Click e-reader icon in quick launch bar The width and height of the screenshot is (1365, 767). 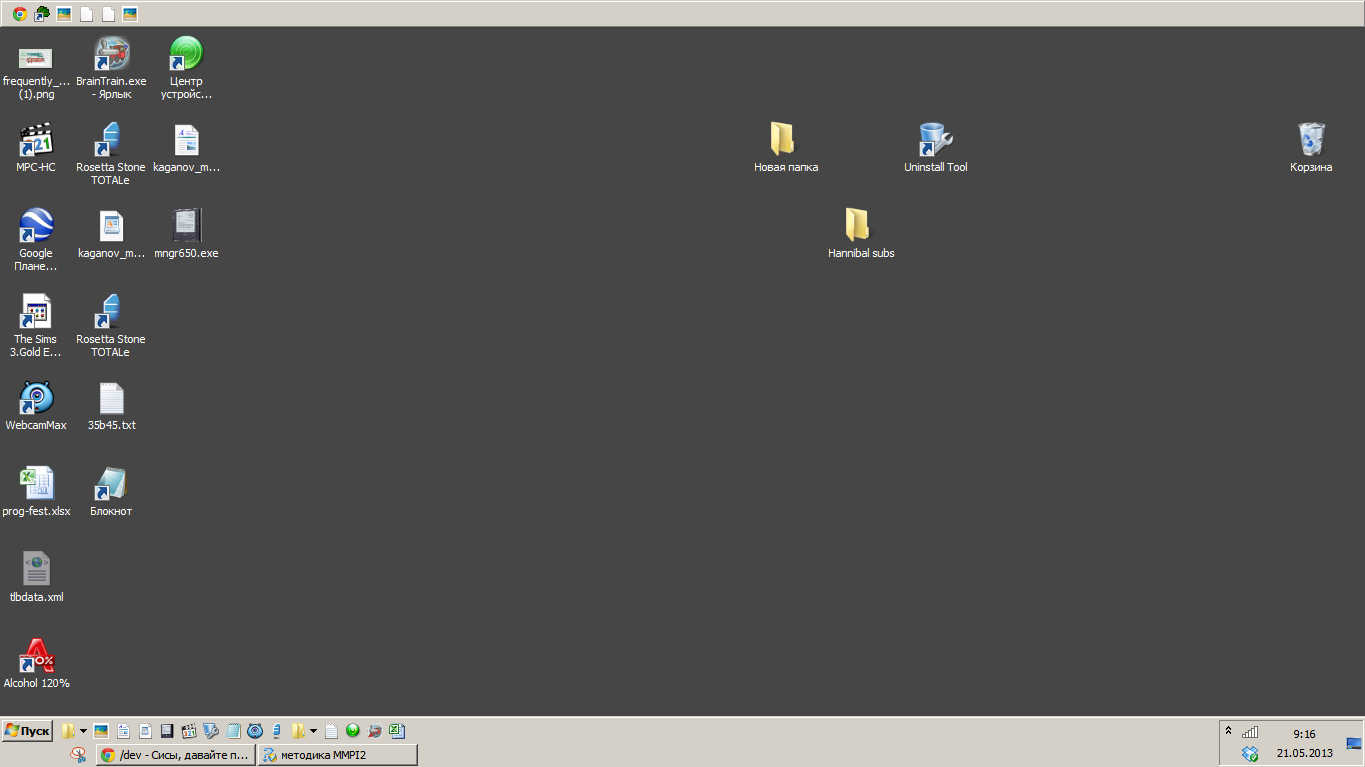click(x=167, y=731)
